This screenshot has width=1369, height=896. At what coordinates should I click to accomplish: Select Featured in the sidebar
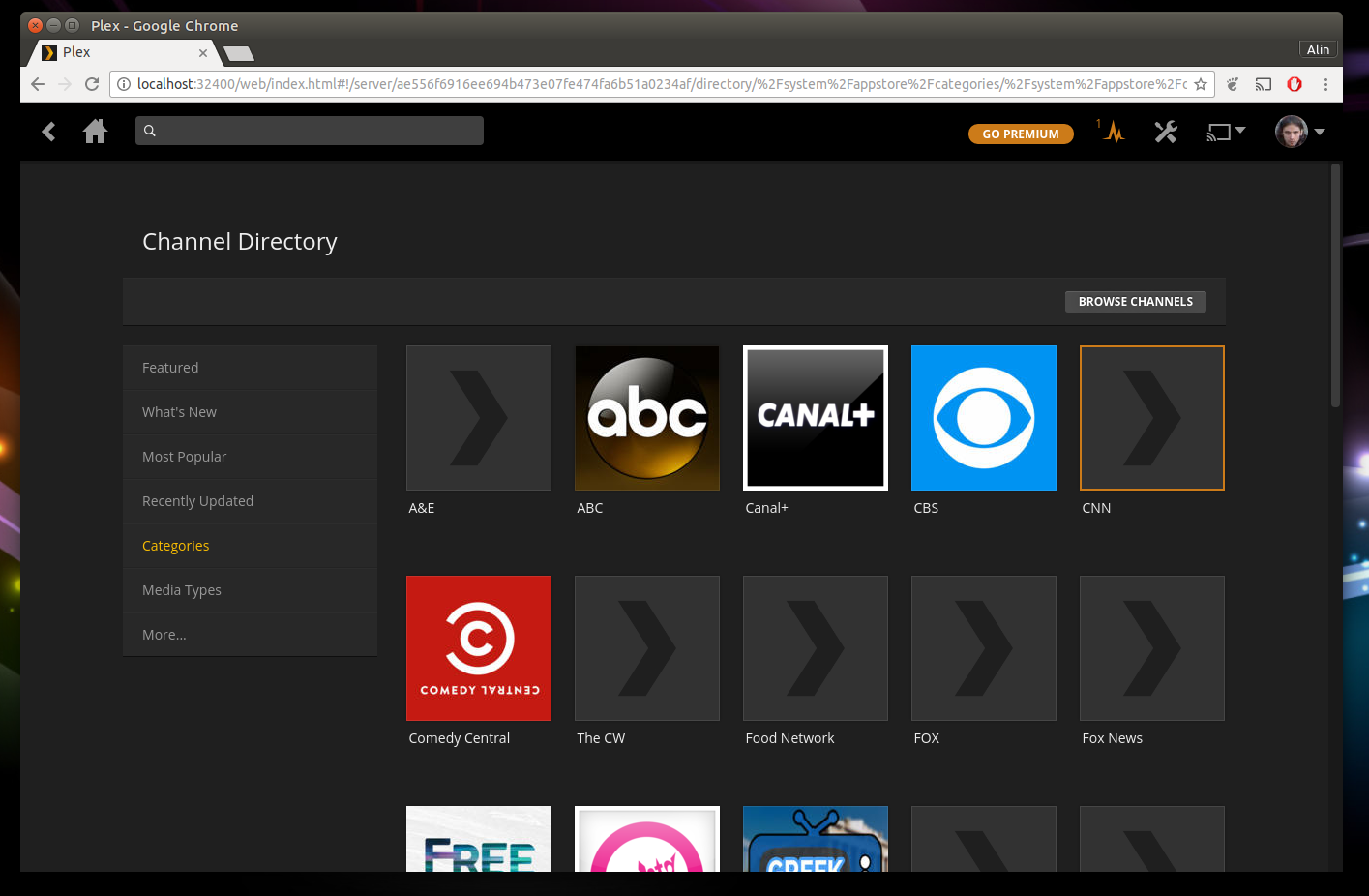[250, 368]
